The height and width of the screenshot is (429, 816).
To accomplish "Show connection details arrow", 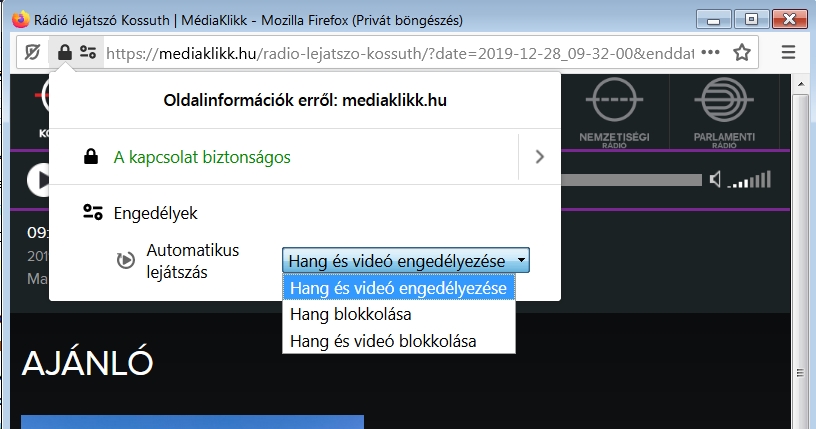I will [540, 157].
